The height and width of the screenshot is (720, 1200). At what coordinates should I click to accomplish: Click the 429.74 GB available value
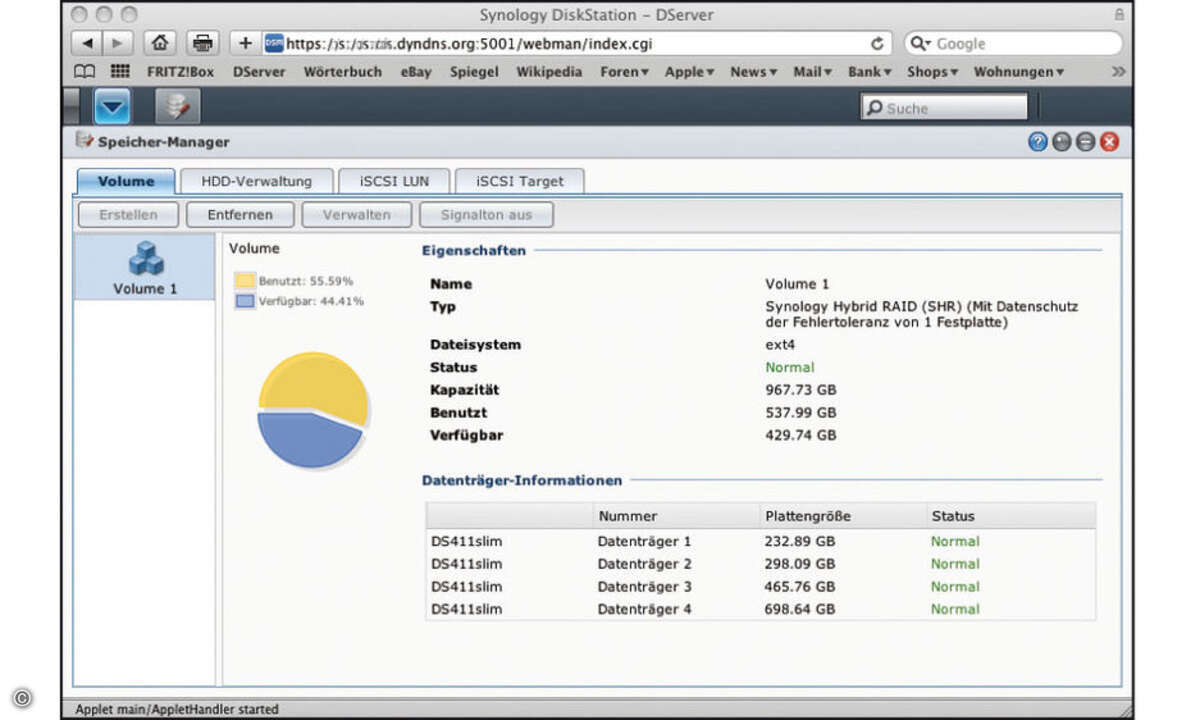[801, 435]
